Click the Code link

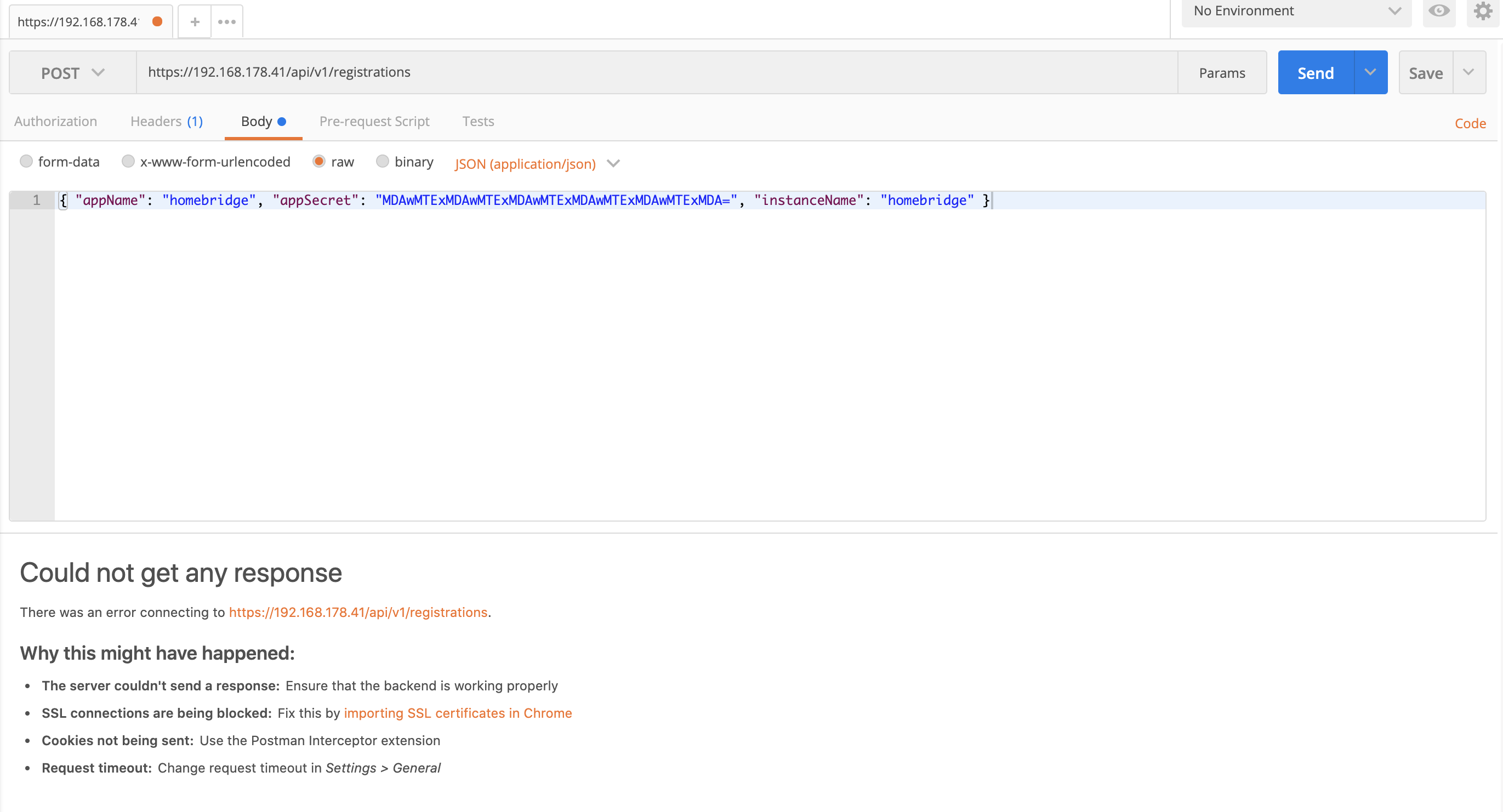coord(1469,123)
